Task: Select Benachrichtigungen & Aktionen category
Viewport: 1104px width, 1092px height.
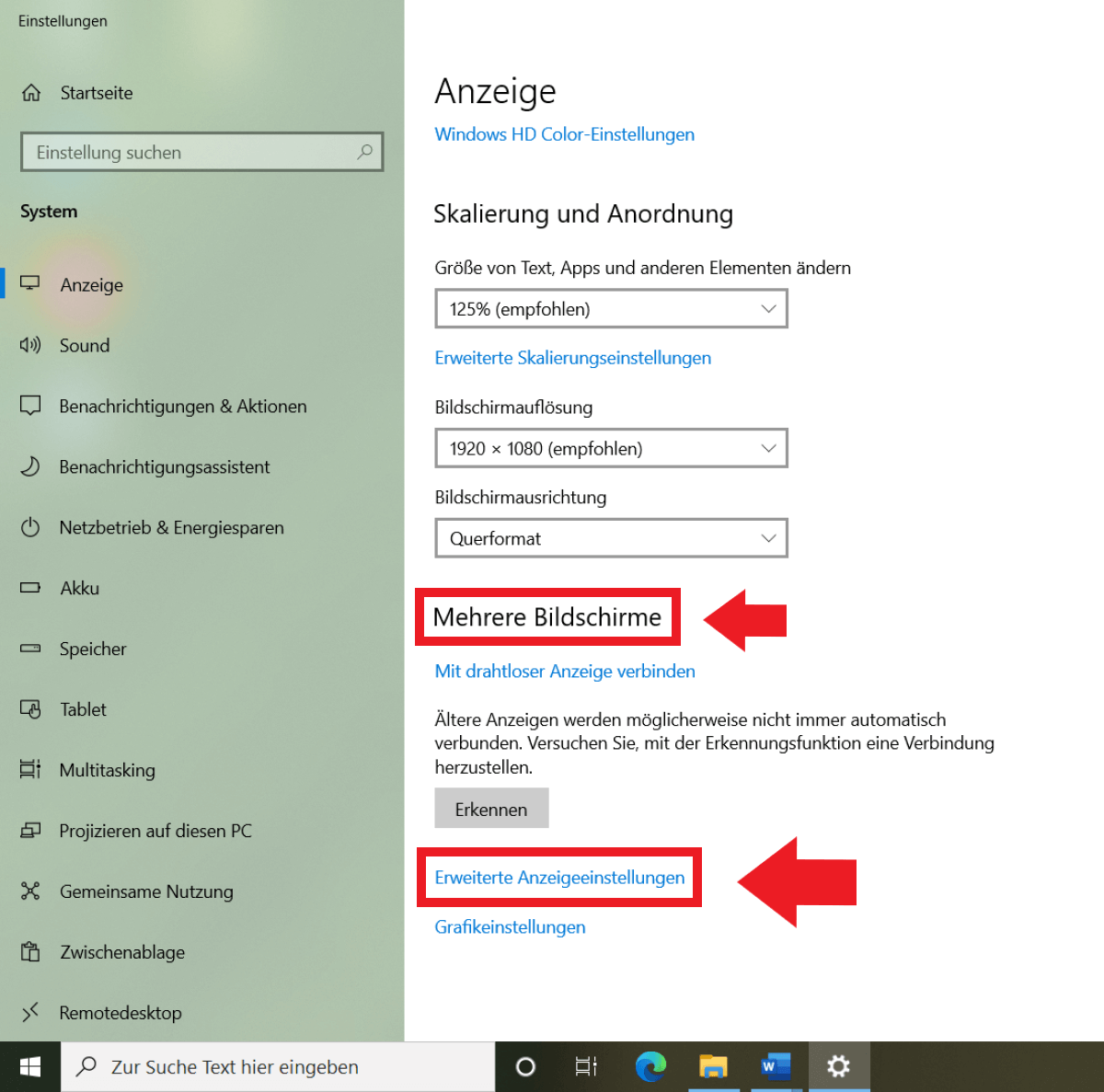Action: [x=183, y=406]
